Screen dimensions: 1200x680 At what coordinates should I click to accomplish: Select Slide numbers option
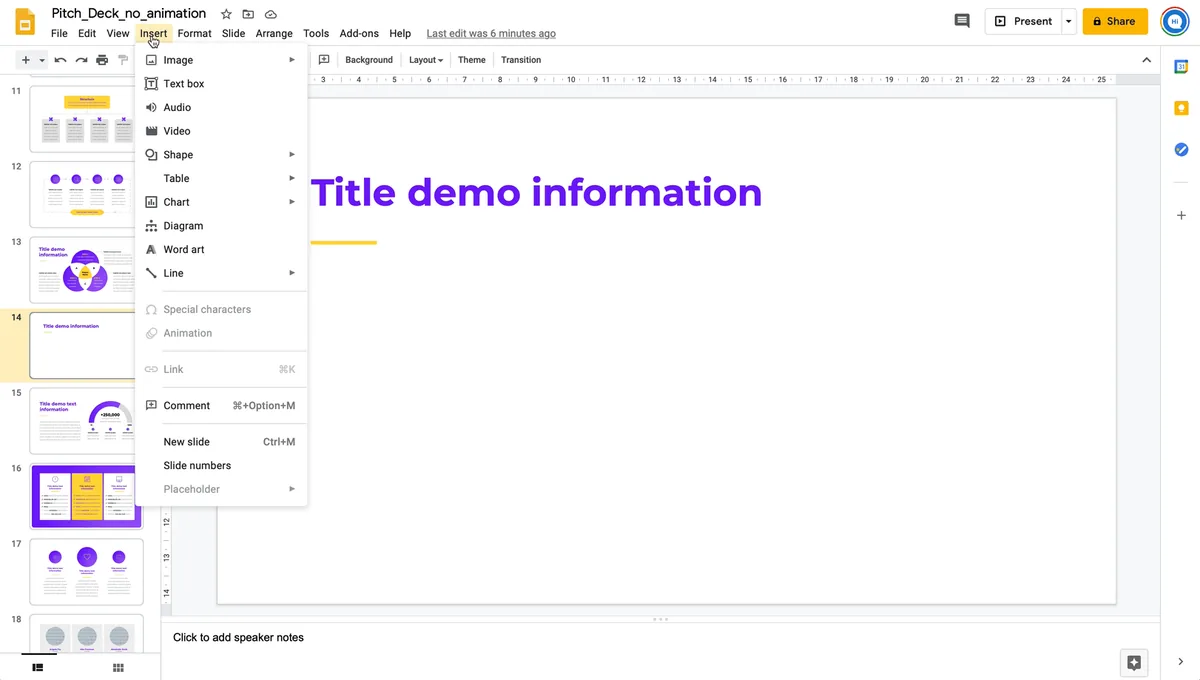(x=221, y=465)
